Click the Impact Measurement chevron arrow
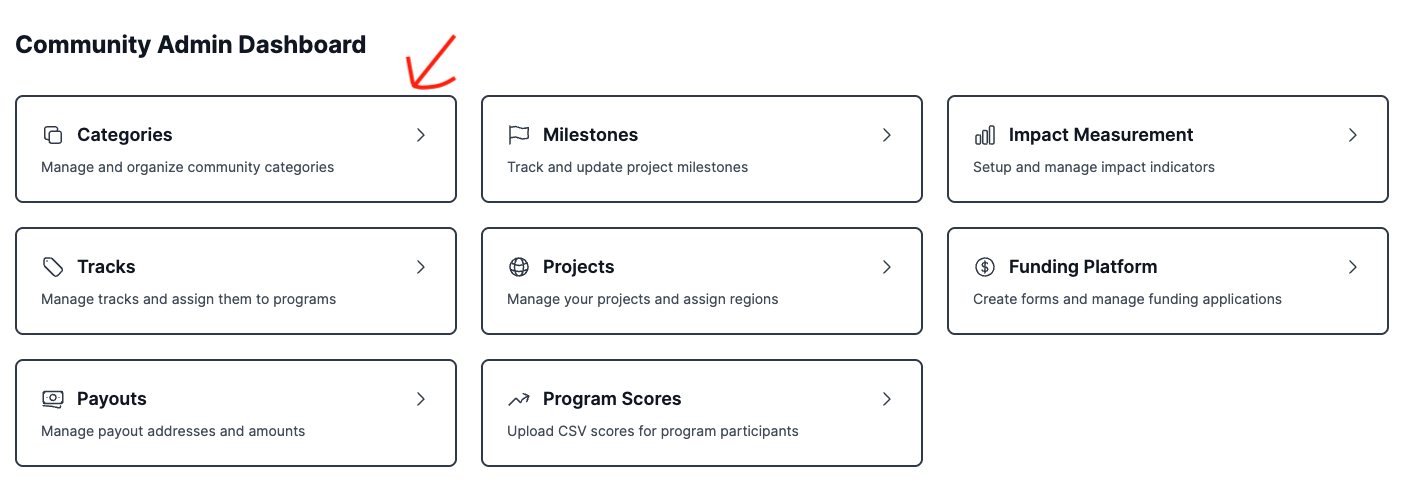 [1353, 135]
